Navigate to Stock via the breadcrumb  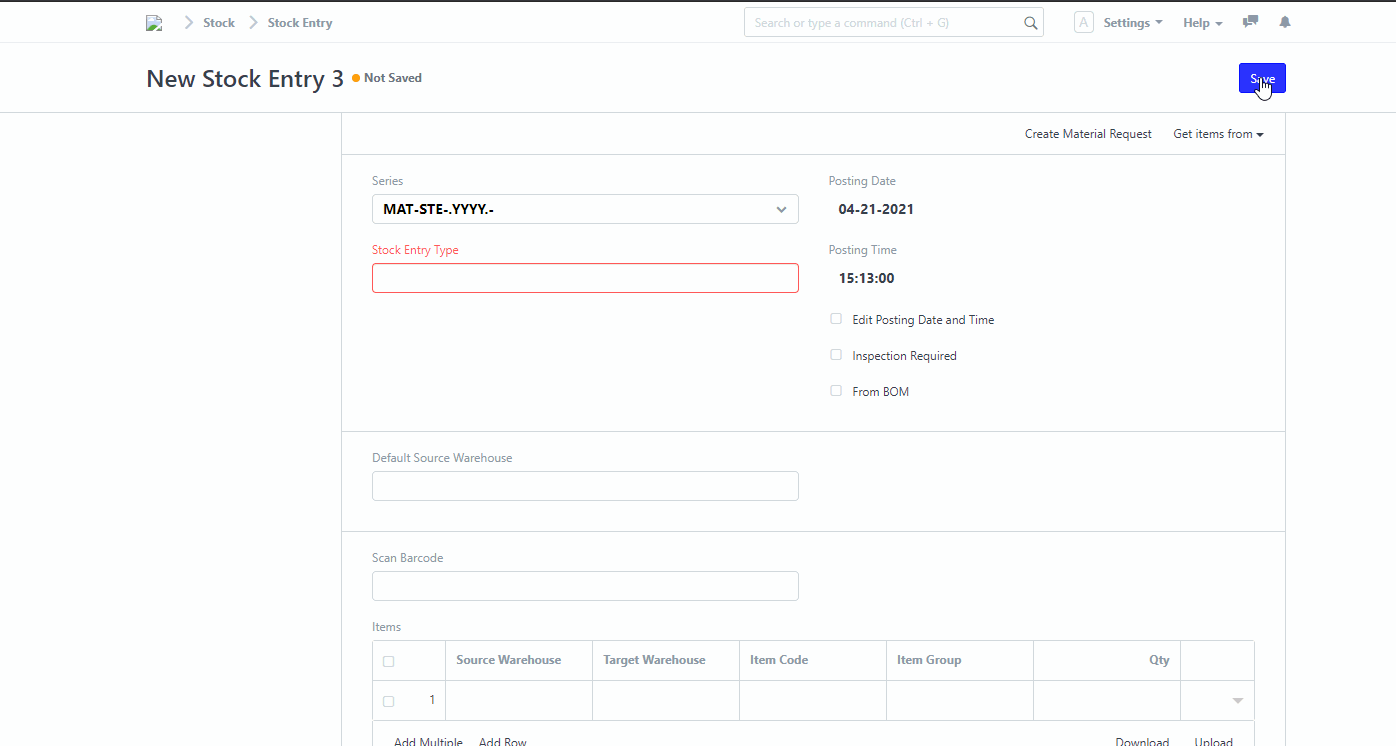pyautogui.click(x=218, y=22)
